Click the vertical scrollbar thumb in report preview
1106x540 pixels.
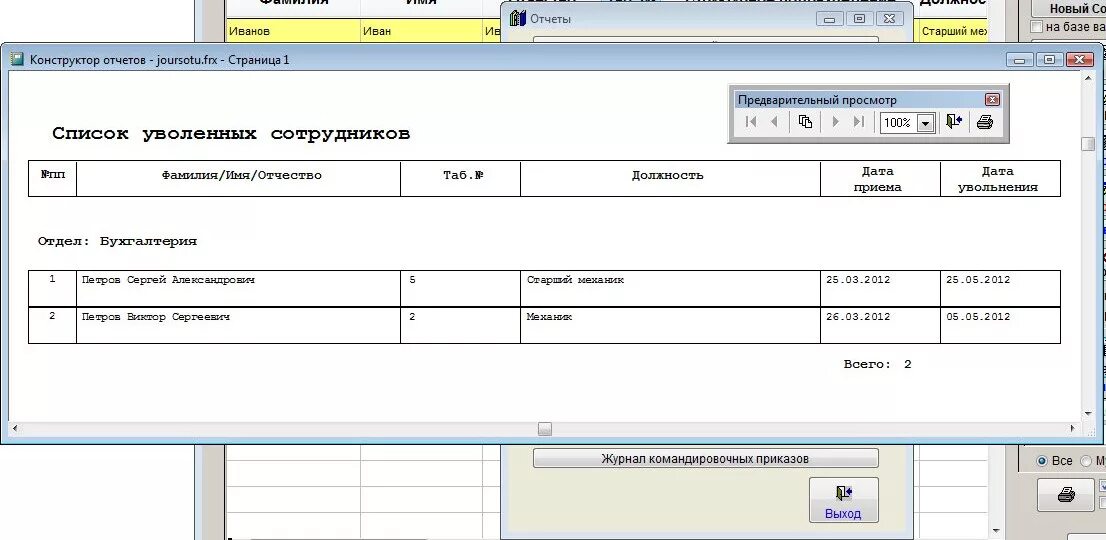pos(1089,144)
